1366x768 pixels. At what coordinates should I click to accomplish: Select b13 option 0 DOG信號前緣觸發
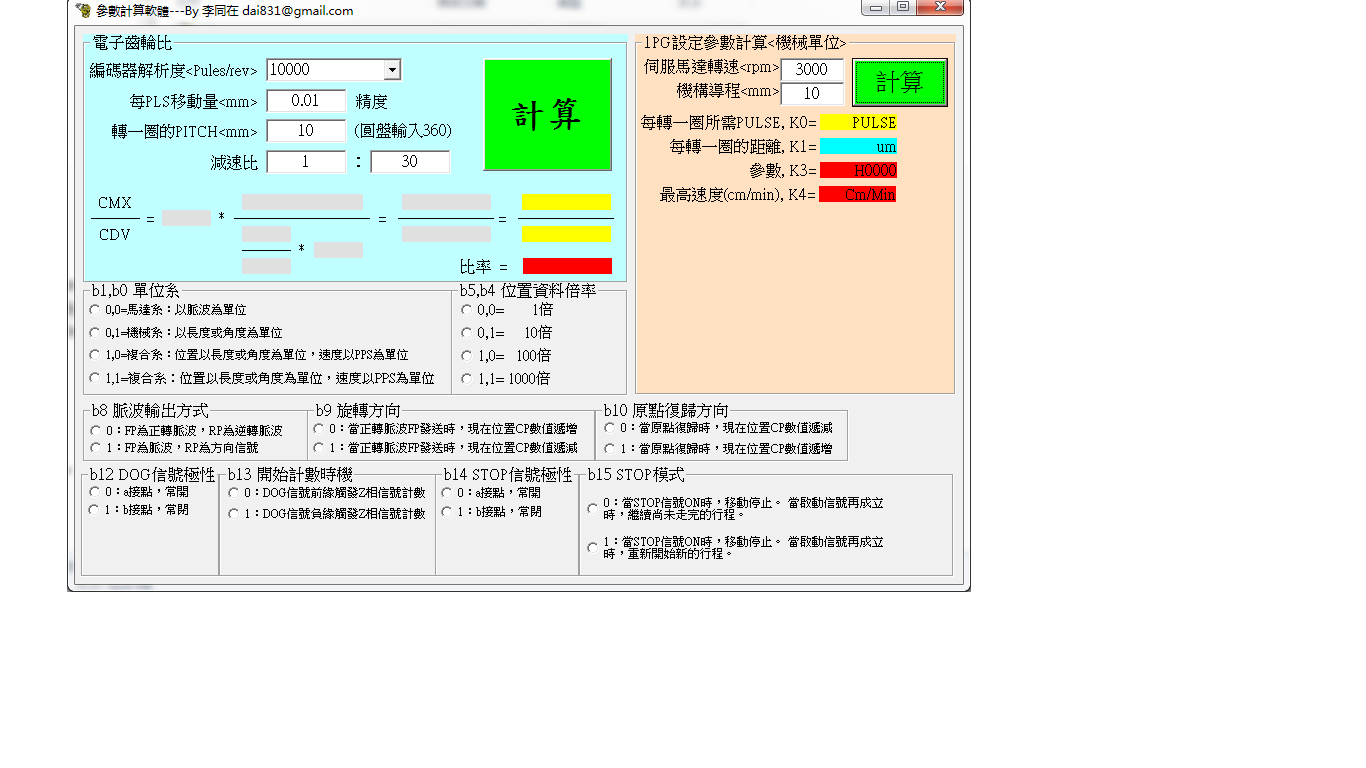[234, 493]
